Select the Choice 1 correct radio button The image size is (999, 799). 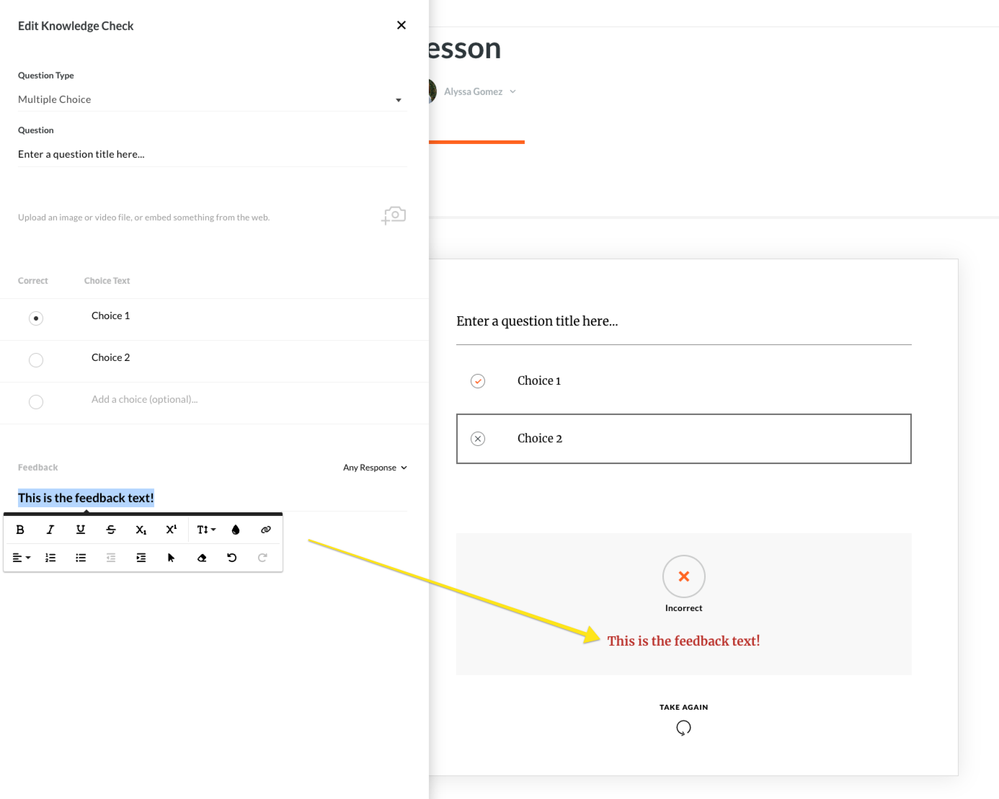click(36, 318)
